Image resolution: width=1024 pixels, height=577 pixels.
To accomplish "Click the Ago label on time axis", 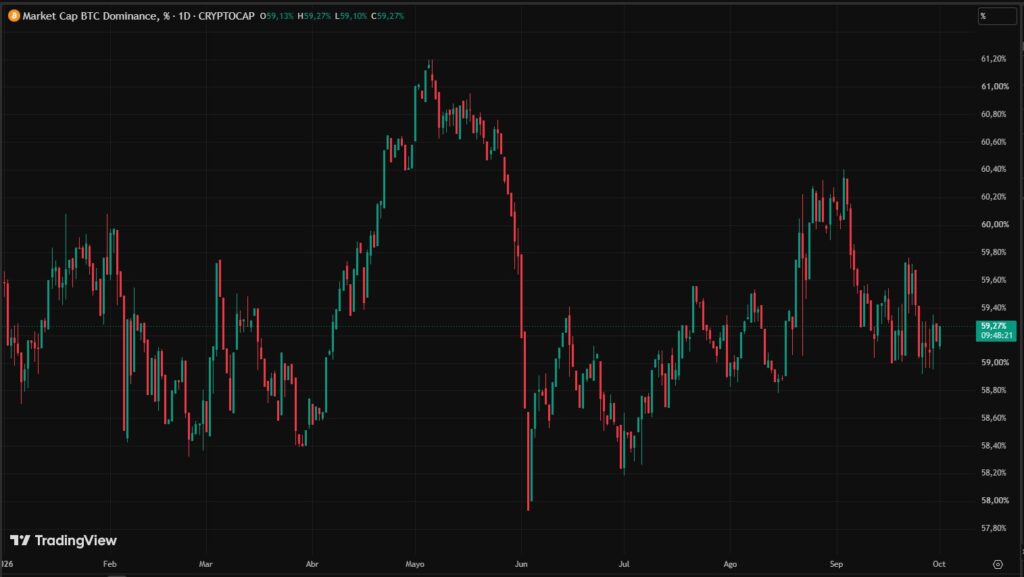I will (x=730, y=564).
